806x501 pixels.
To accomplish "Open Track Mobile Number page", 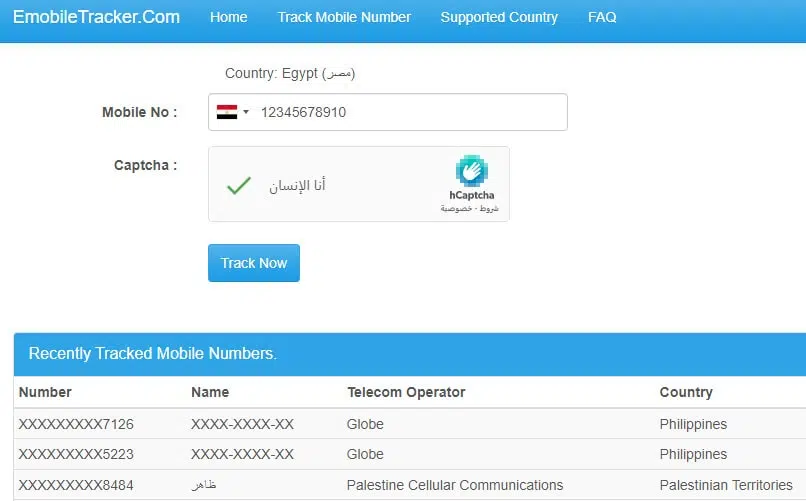I will click(344, 17).
